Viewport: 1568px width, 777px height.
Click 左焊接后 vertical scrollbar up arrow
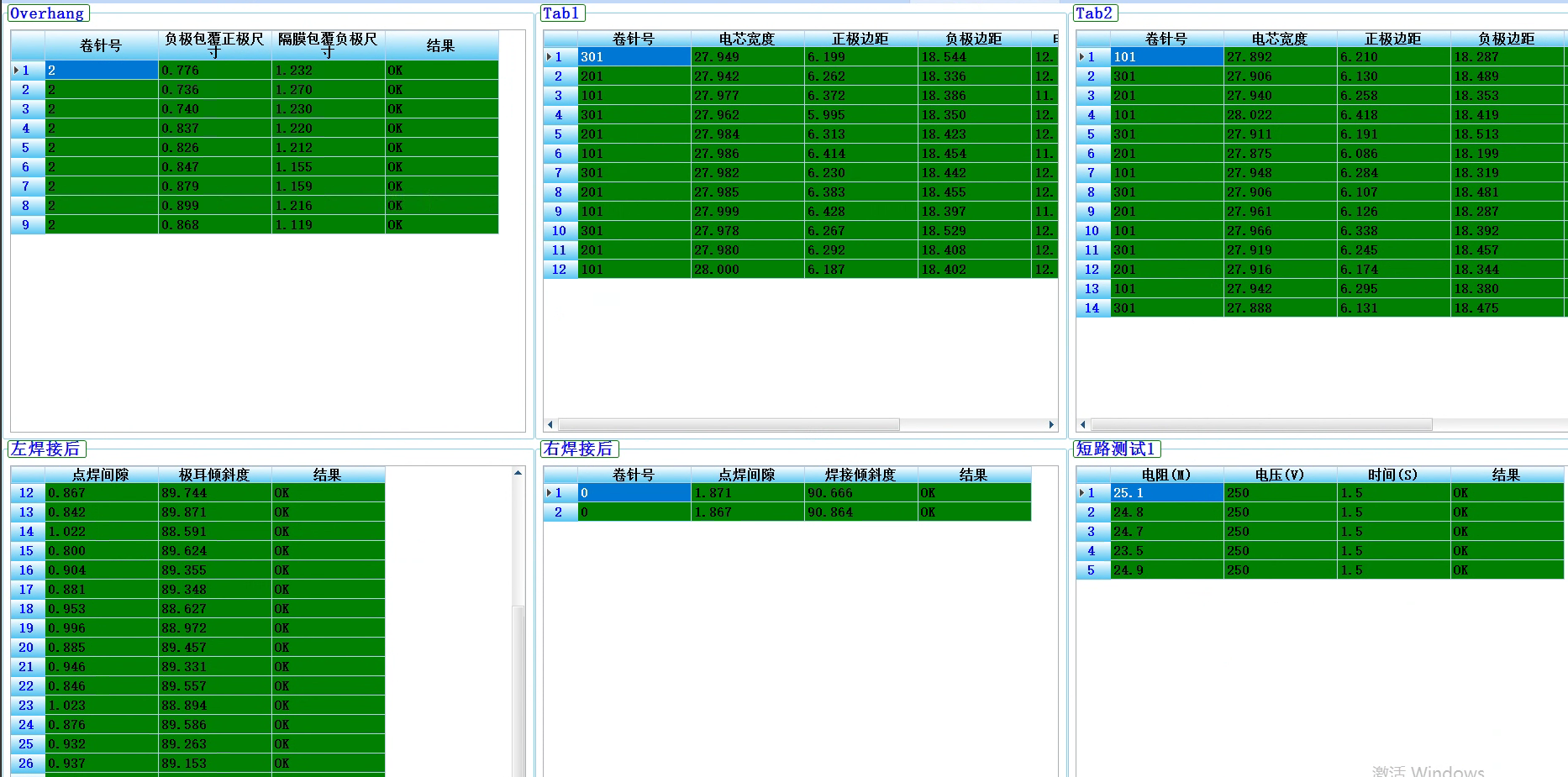[x=518, y=474]
